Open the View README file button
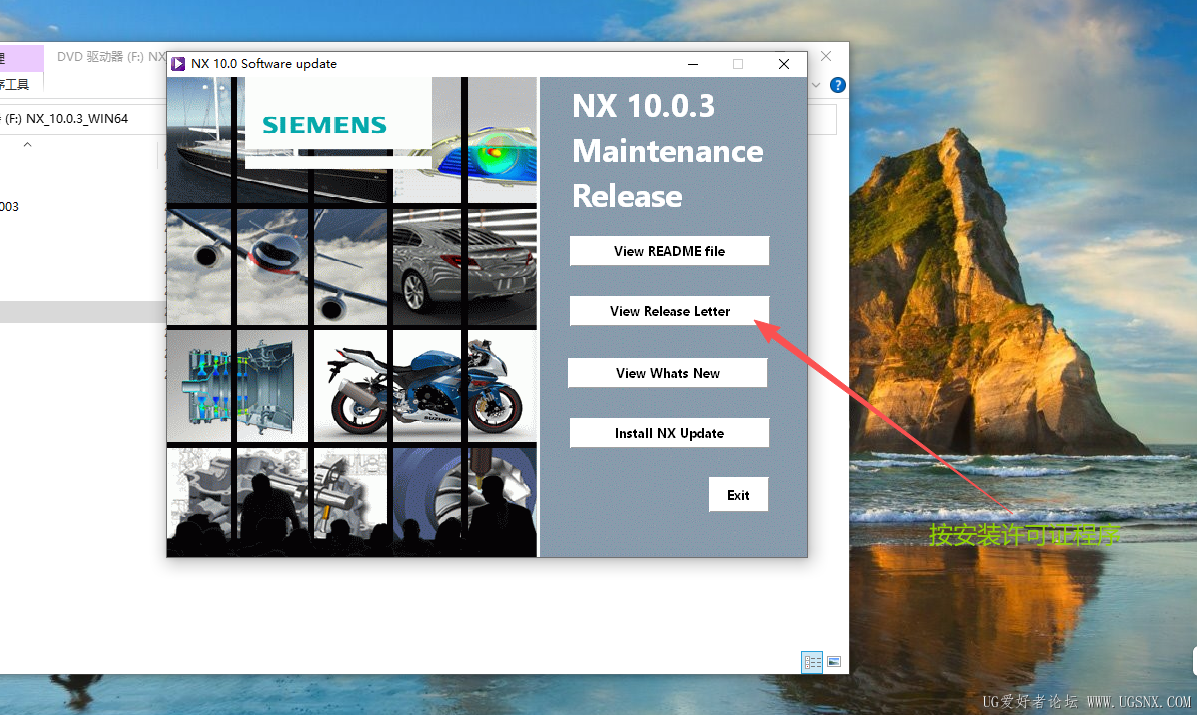 point(669,251)
